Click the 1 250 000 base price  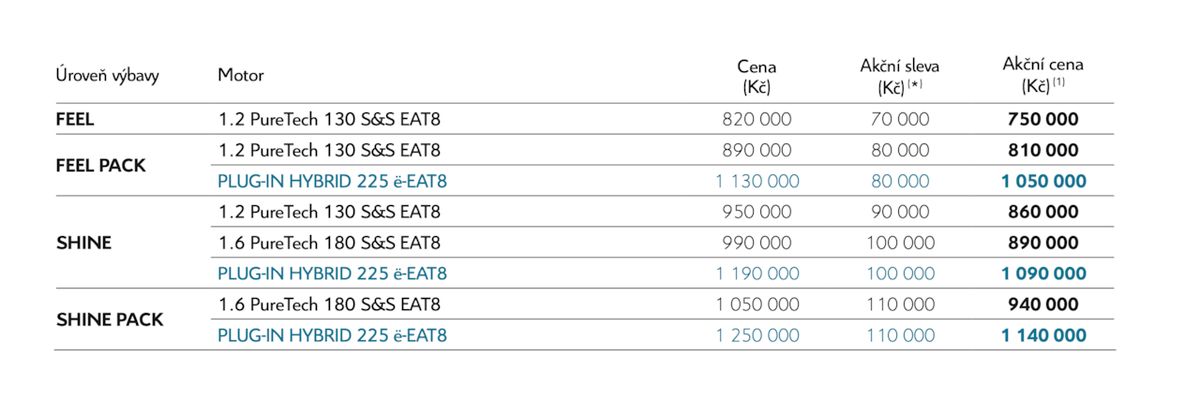757,335
